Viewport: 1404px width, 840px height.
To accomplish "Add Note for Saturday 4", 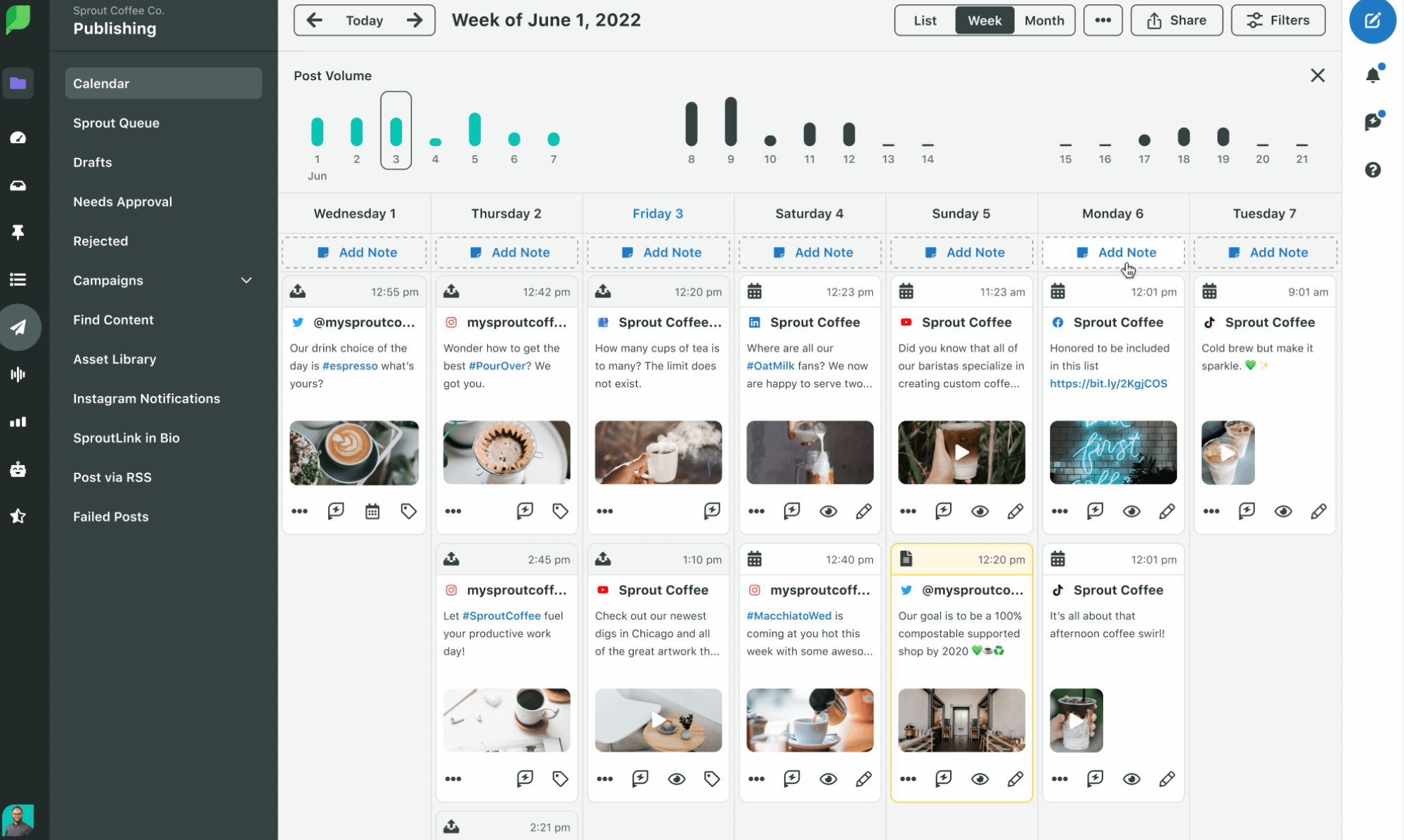I will coord(810,252).
